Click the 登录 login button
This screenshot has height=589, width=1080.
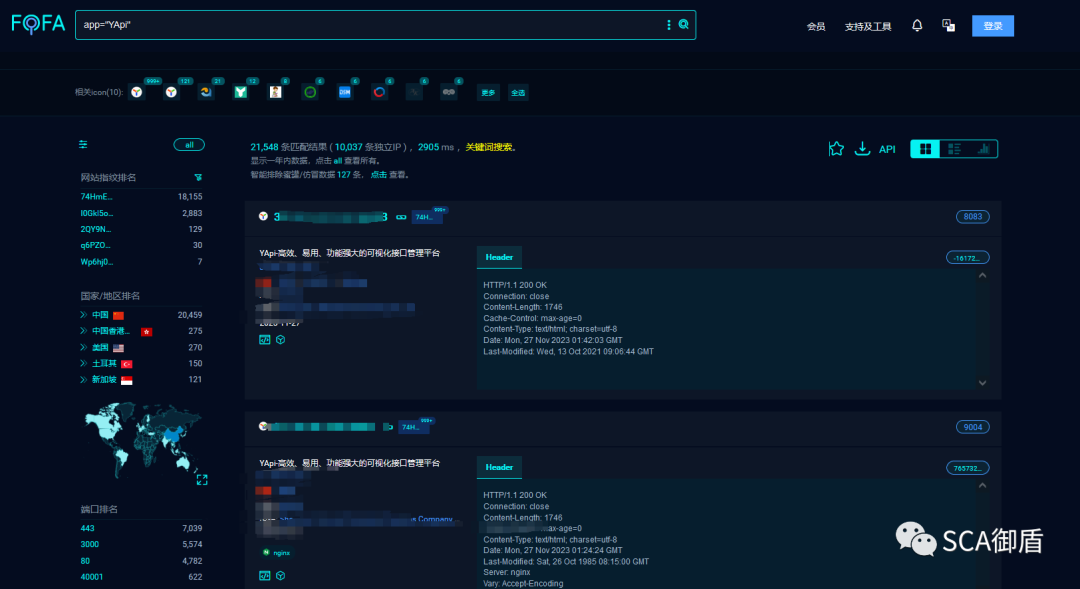tap(992, 26)
